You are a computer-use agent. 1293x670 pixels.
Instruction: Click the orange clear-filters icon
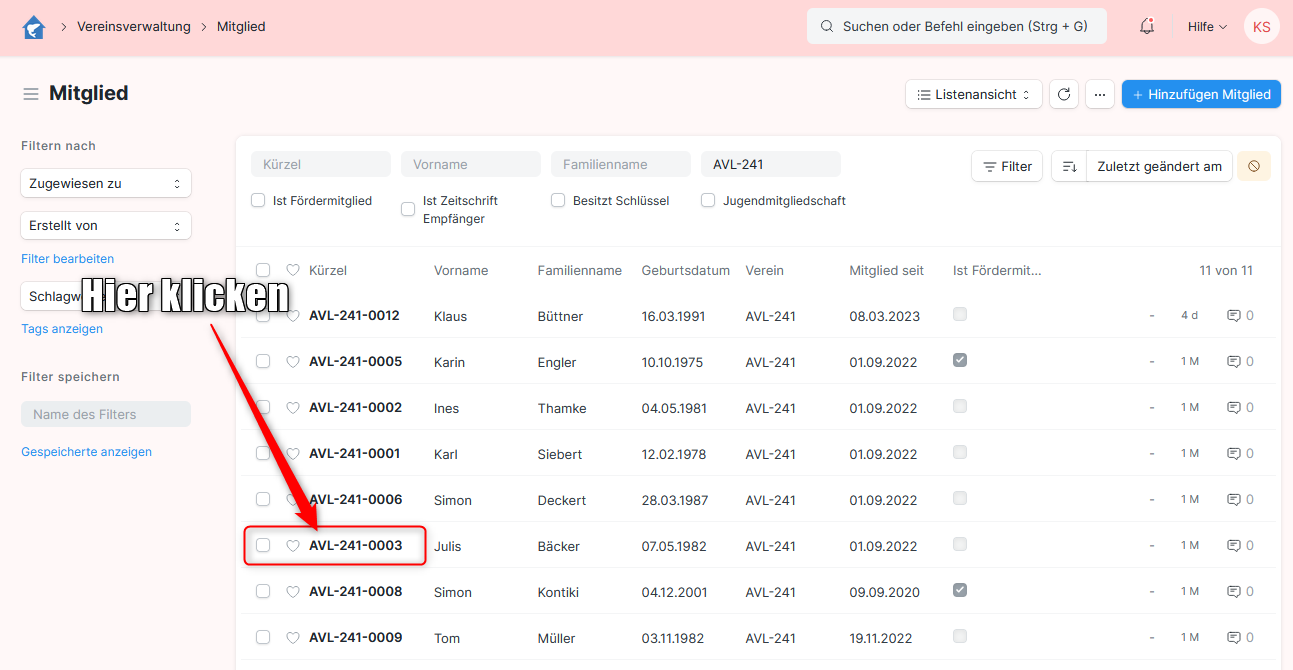[1254, 167]
